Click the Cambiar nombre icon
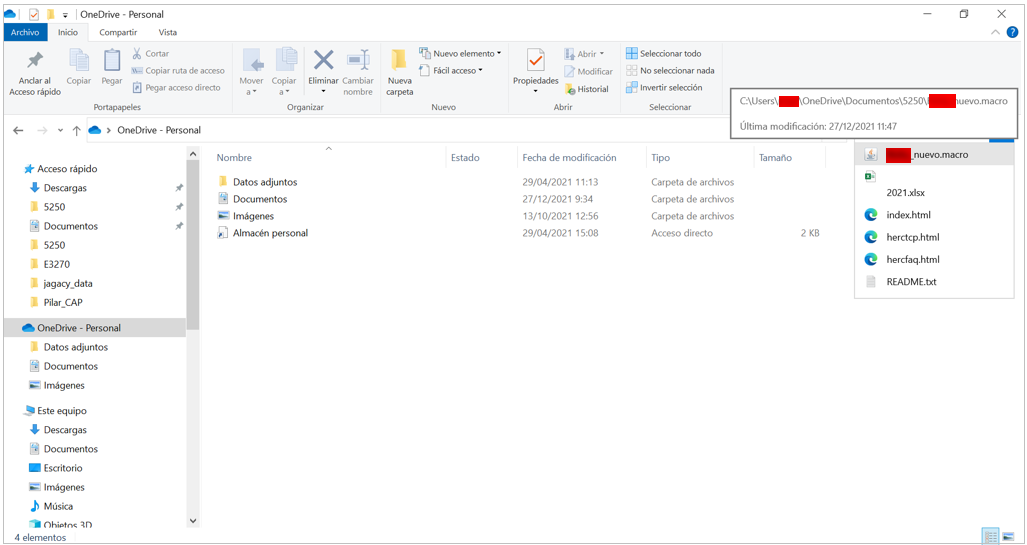The height and width of the screenshot is (545, 1027). coord(357,62)
